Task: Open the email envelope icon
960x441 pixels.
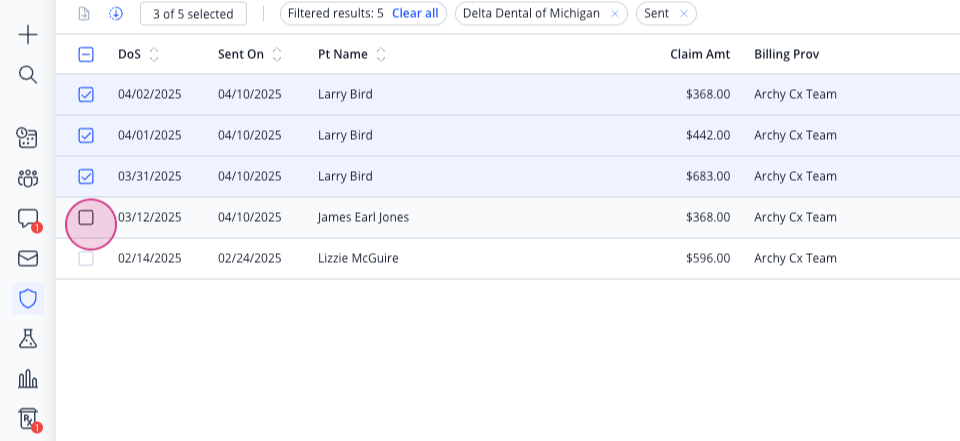Action: point(28,258)
